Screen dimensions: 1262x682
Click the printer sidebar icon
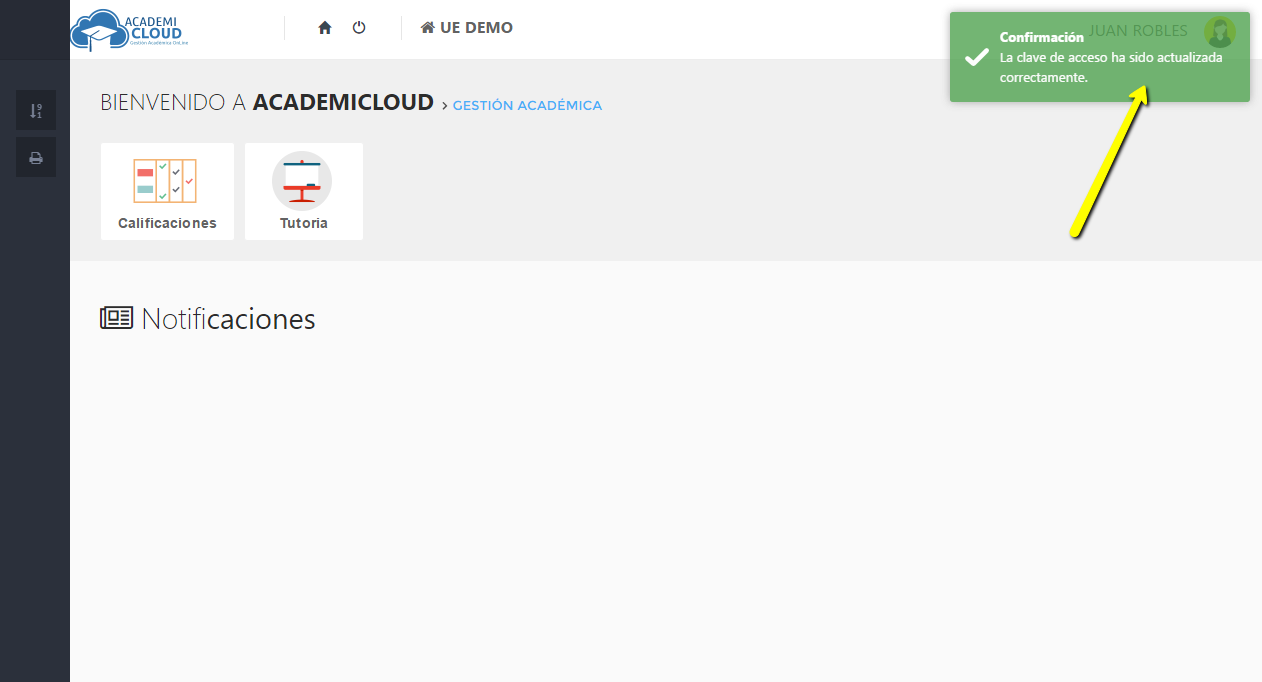click(x=36, y=157)
